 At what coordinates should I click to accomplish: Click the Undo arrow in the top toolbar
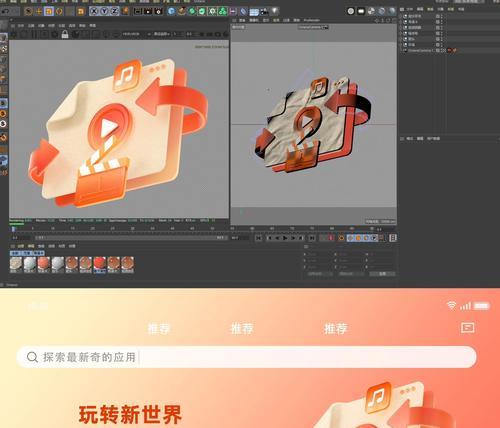pyautogui.click(x=6, y=11)
